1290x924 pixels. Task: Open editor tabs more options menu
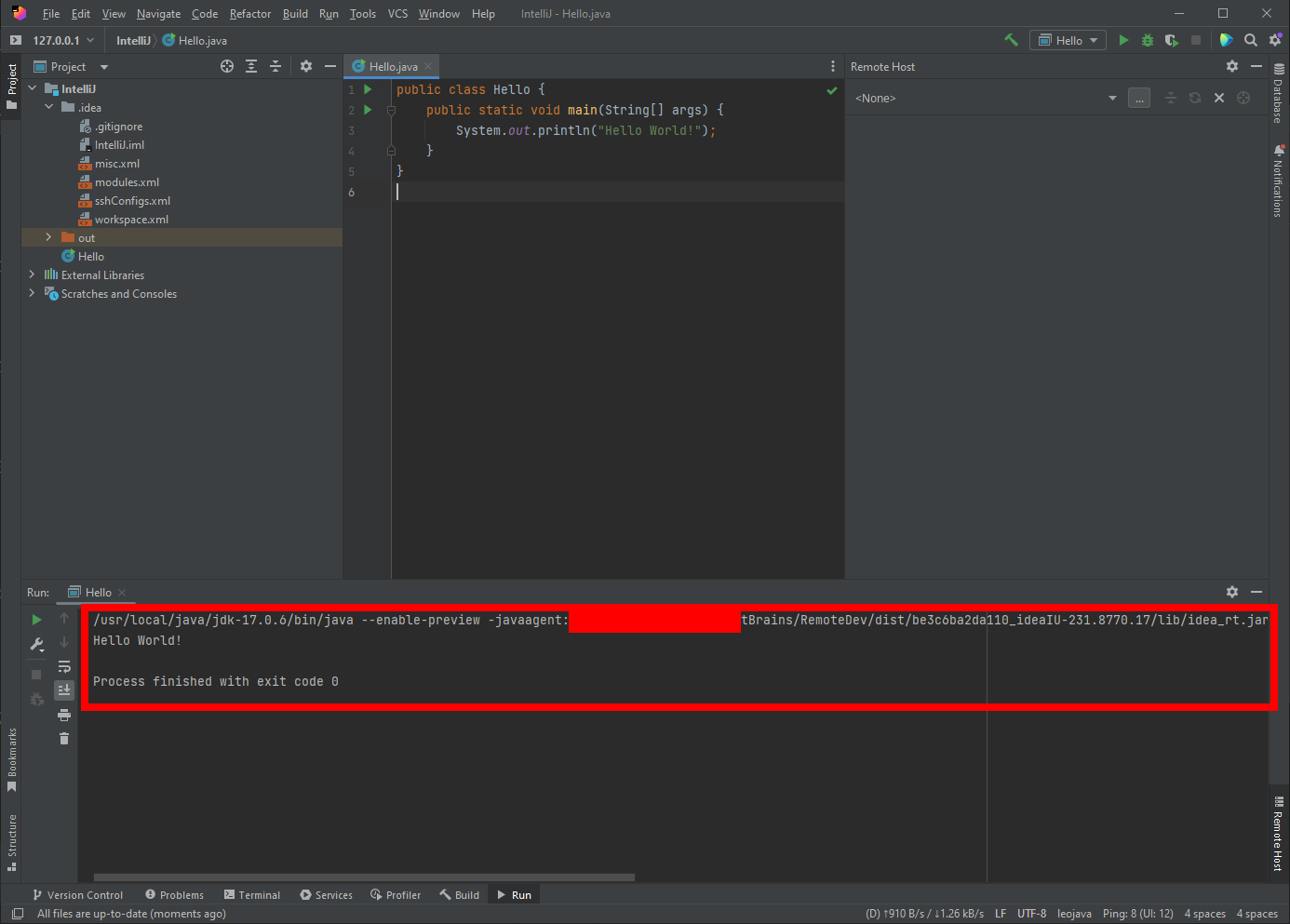833,66
